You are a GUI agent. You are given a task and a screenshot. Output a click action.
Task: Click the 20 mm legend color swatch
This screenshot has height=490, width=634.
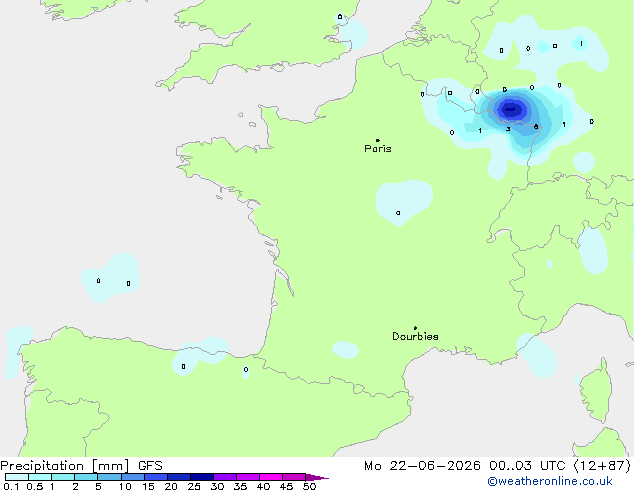point(179,477)
